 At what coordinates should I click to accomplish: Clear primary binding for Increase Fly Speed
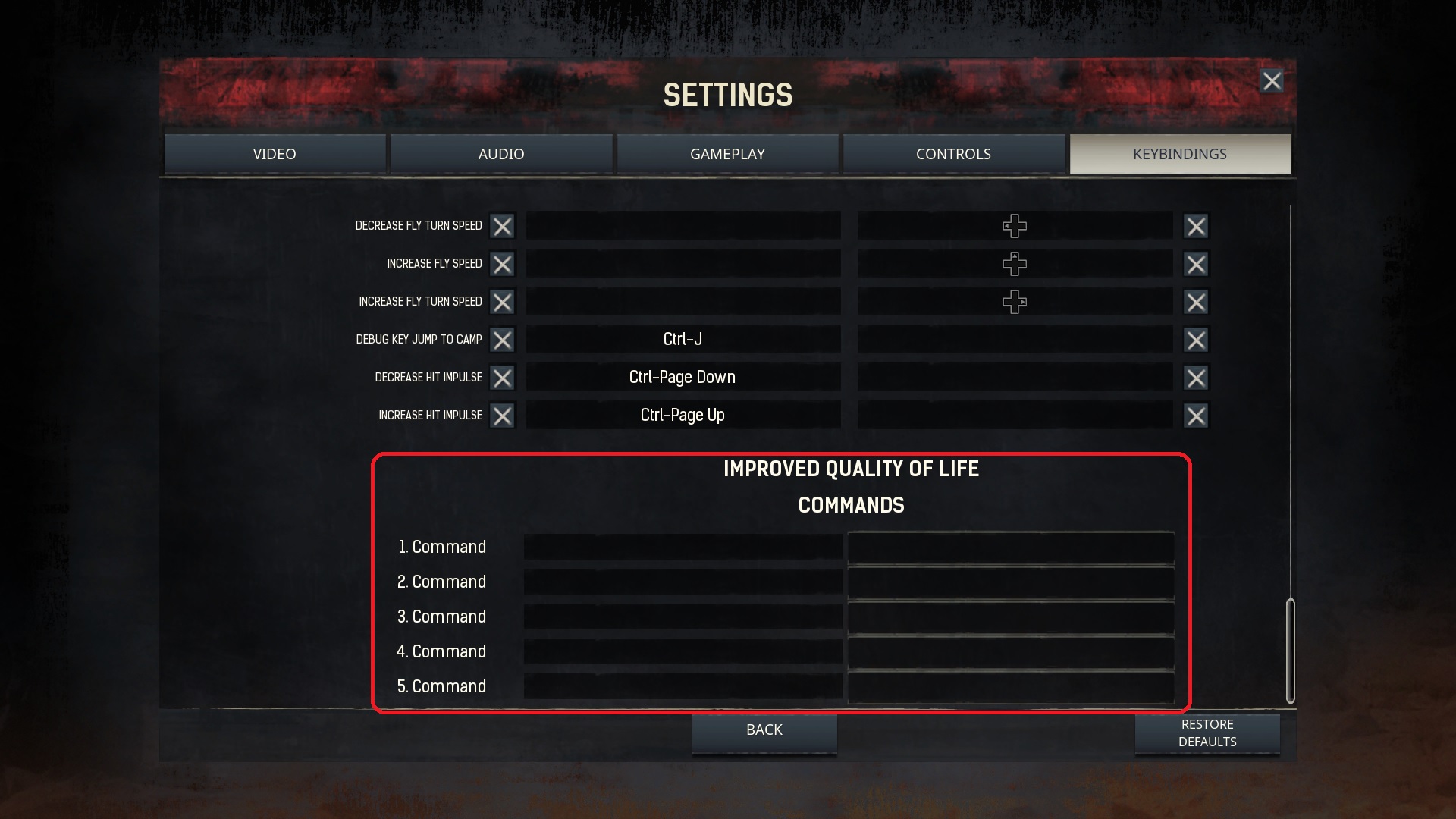tap(502, 264)
